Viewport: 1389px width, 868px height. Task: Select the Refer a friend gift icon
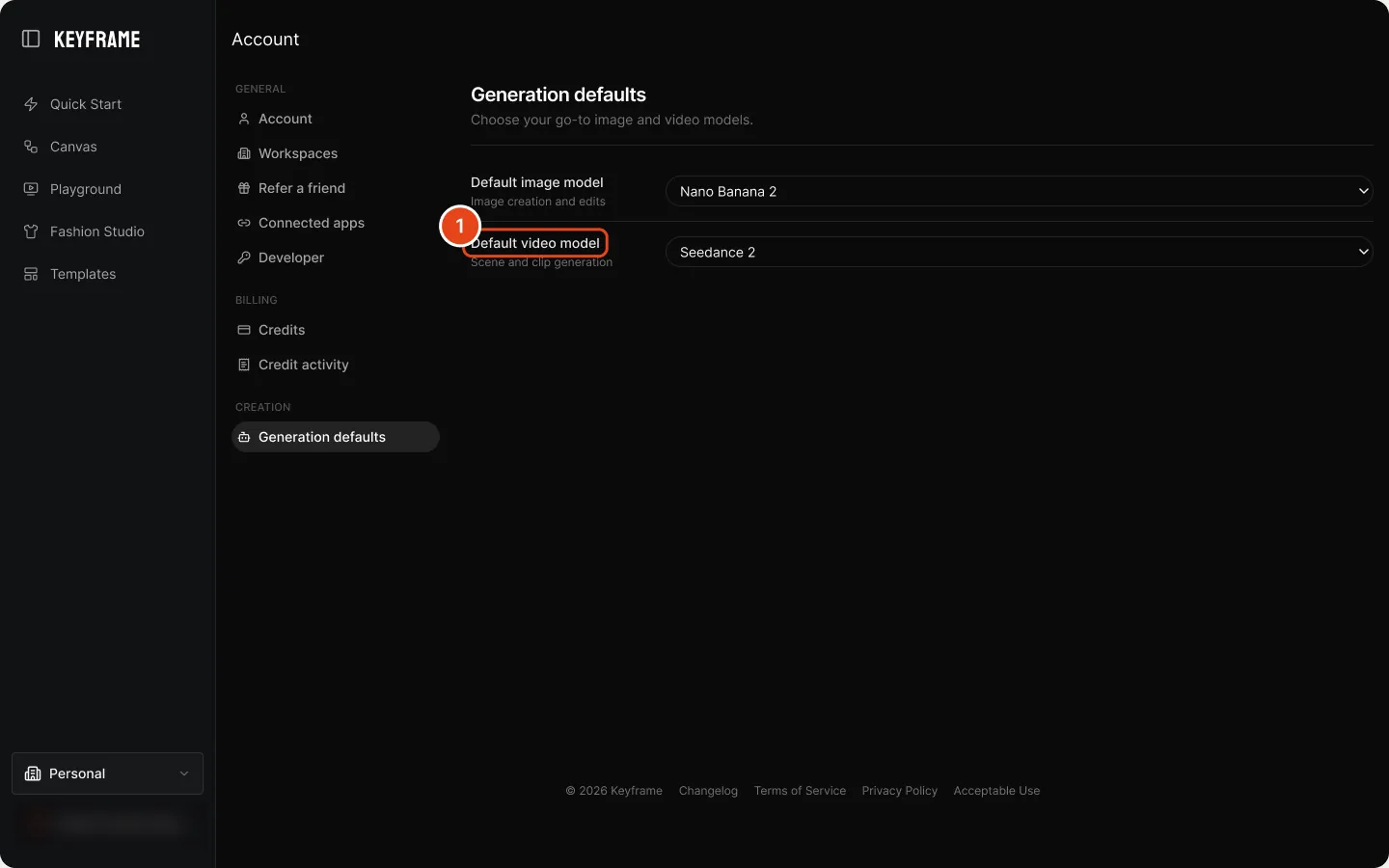click(x=244, y=188)
